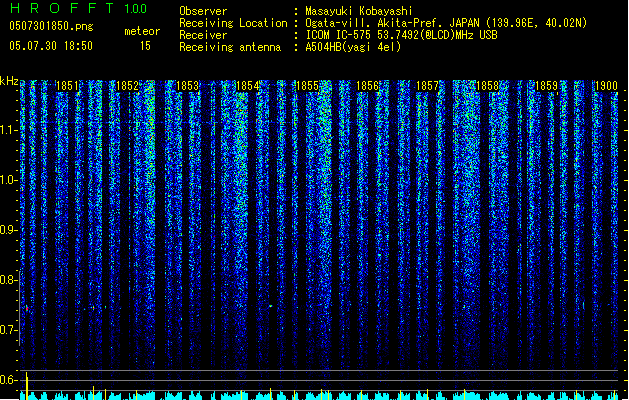Click the 1854 time marker
Screen dimensions: 629x400
point(248,86)
